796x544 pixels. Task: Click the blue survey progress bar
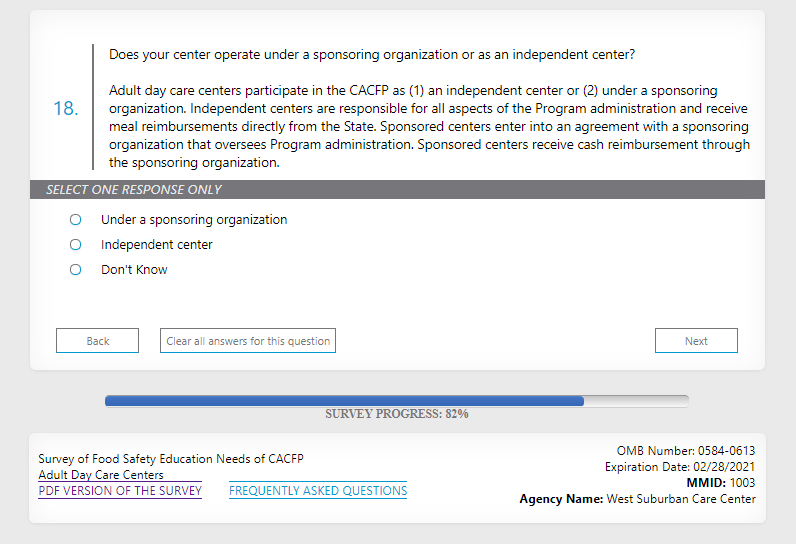[344, 401]
